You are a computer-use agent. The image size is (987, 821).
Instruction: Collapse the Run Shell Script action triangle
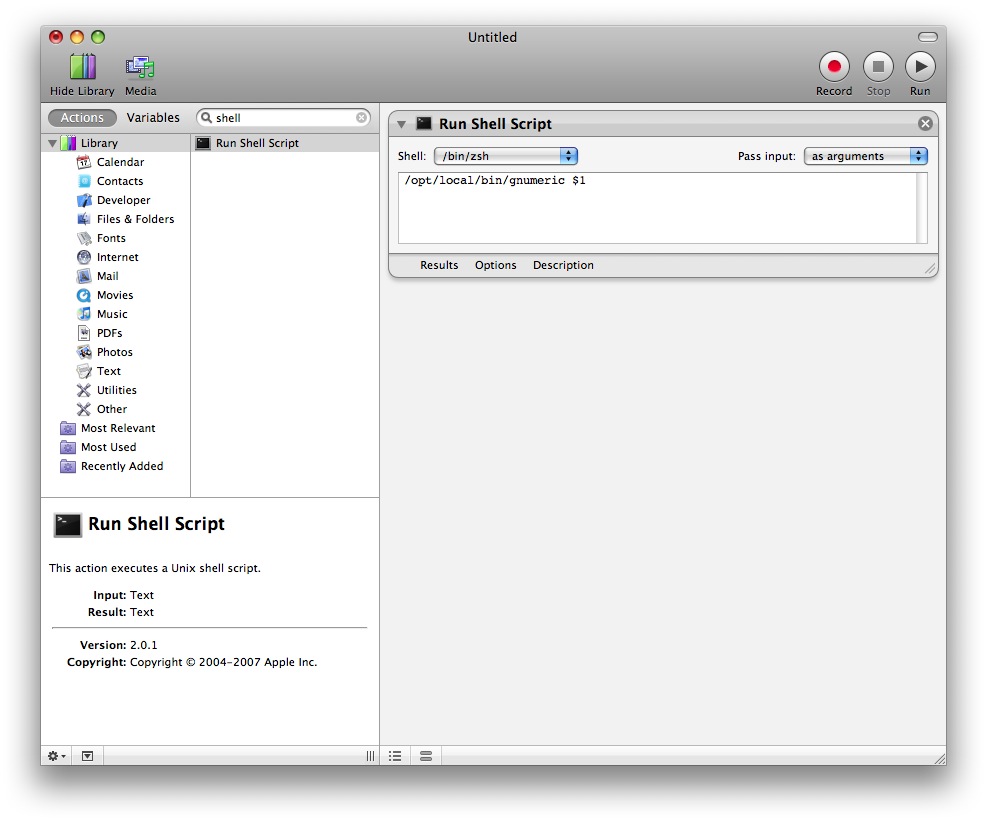click(x=401, y=124)
